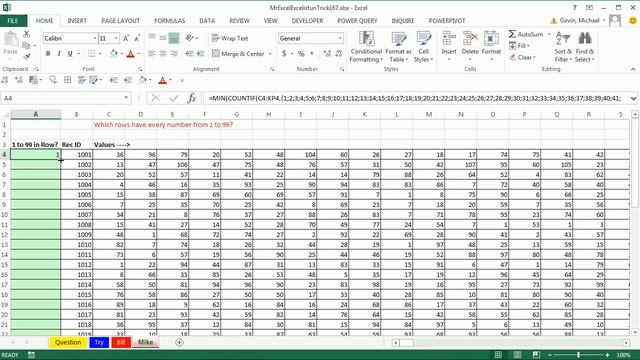Click the formula bar Enter checkmark
This screenshot has height=360, width=640.
point(174,98)
